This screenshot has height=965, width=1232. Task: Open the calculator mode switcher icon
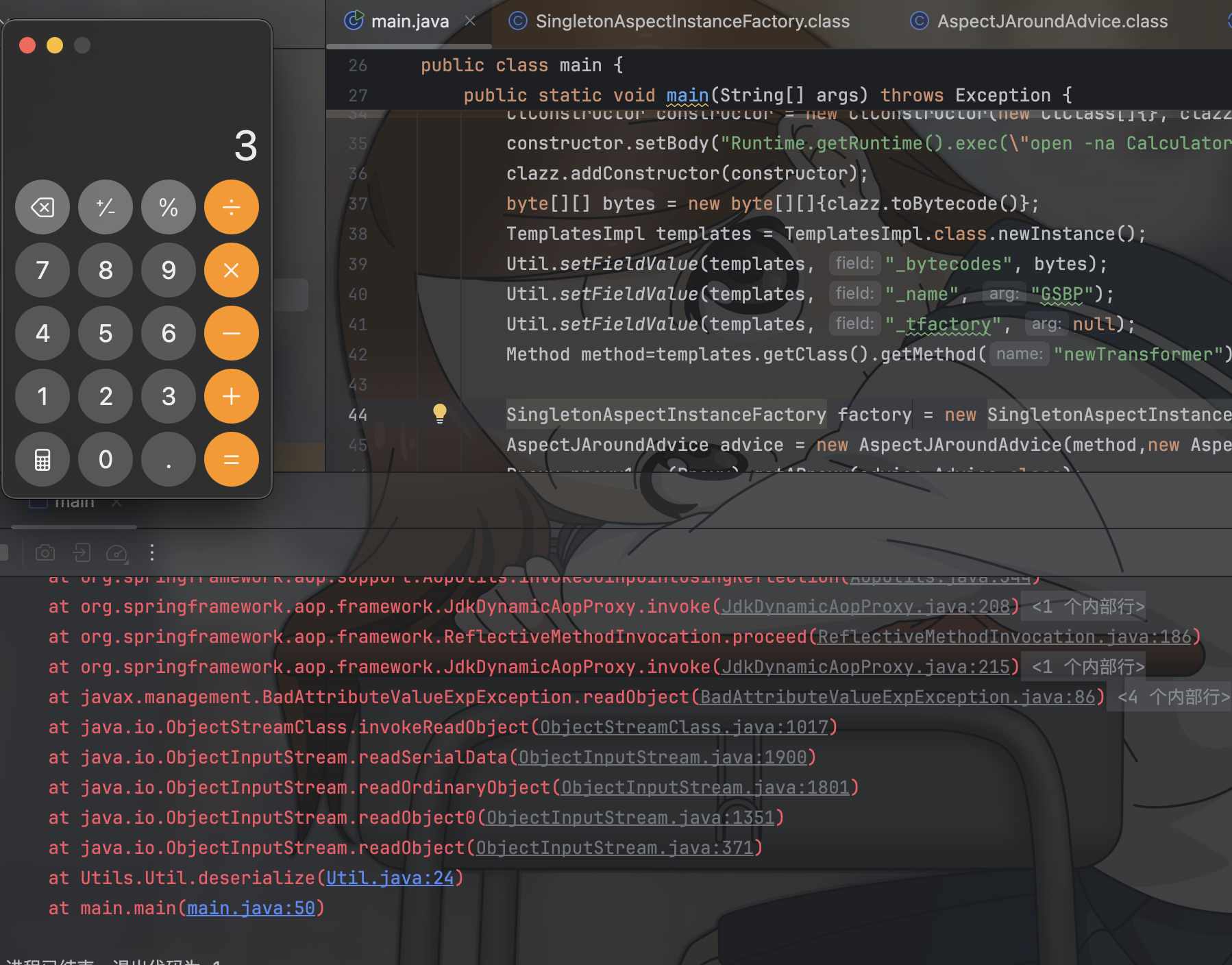42,459
